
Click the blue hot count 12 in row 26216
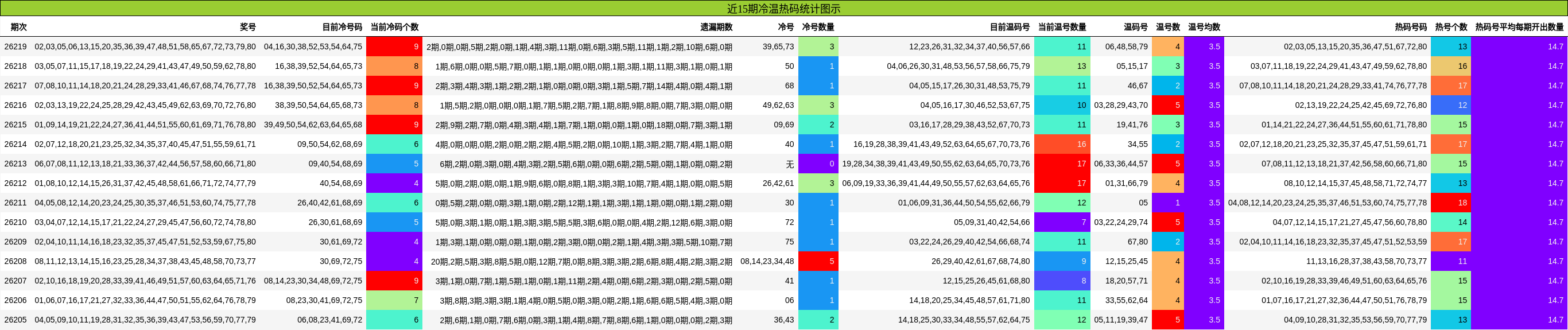1451,106
